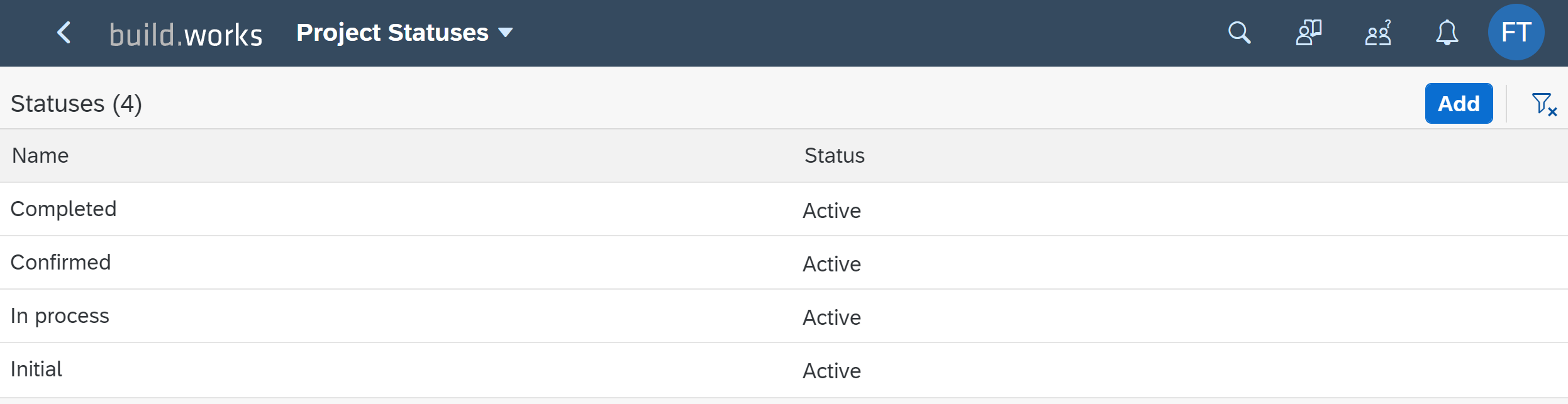The image size is (1568, 404).
Task: Open the Project Statuses title menu
Action: click(392, 33)
